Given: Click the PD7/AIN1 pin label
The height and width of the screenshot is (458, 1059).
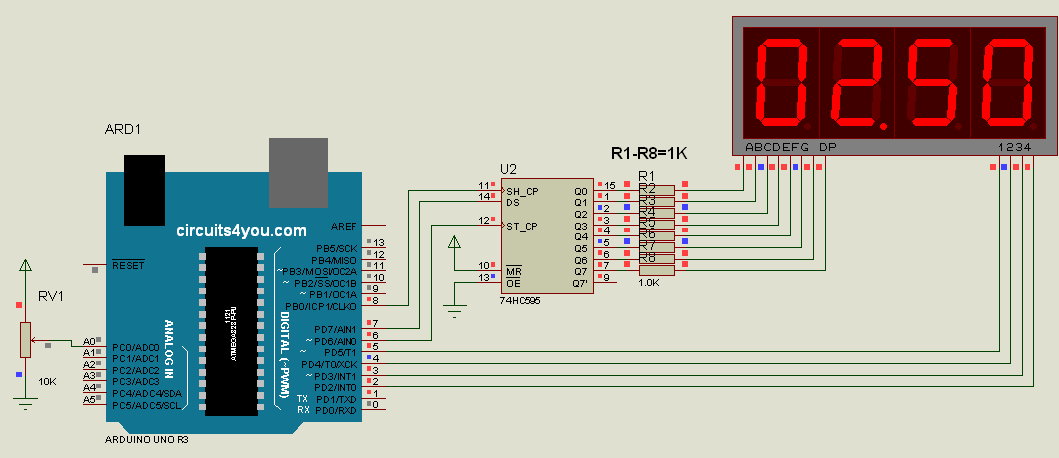Looking at the screenshot, I should (335, 329).
